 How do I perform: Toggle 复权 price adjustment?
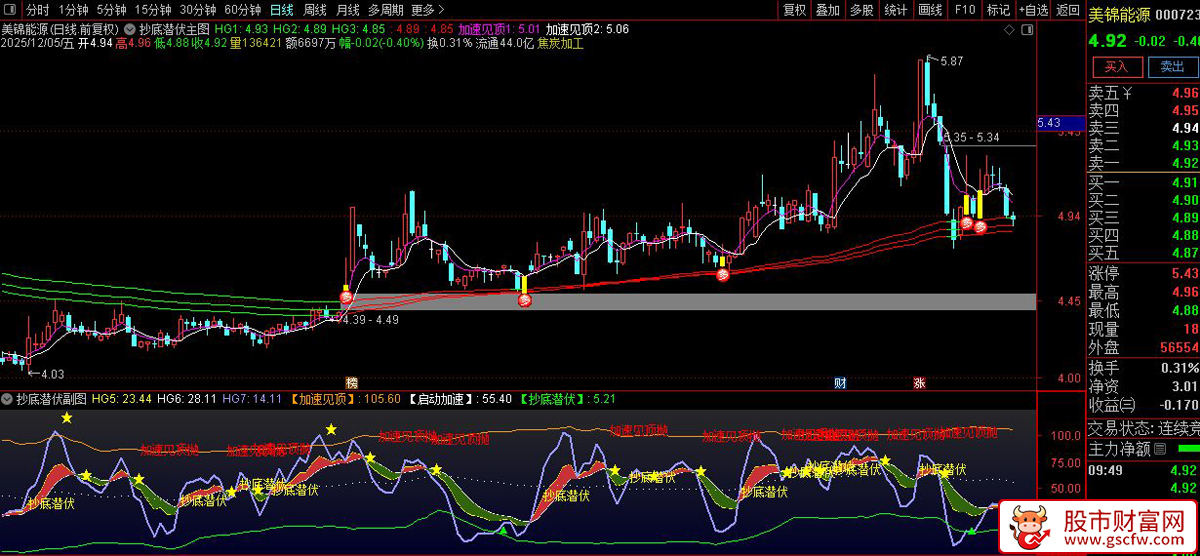pos(794,10)
